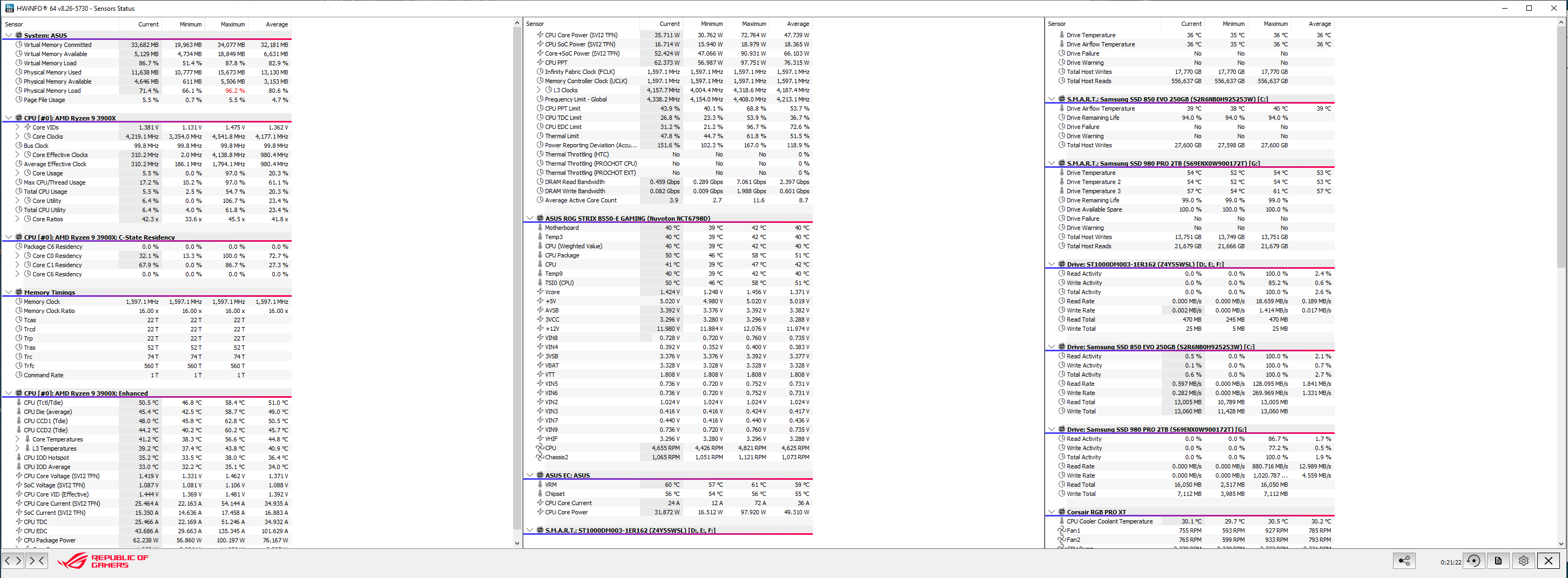Click the clock icon beside Memory Clock
This screenshot has height=578, width=1568.
(19, 301)
